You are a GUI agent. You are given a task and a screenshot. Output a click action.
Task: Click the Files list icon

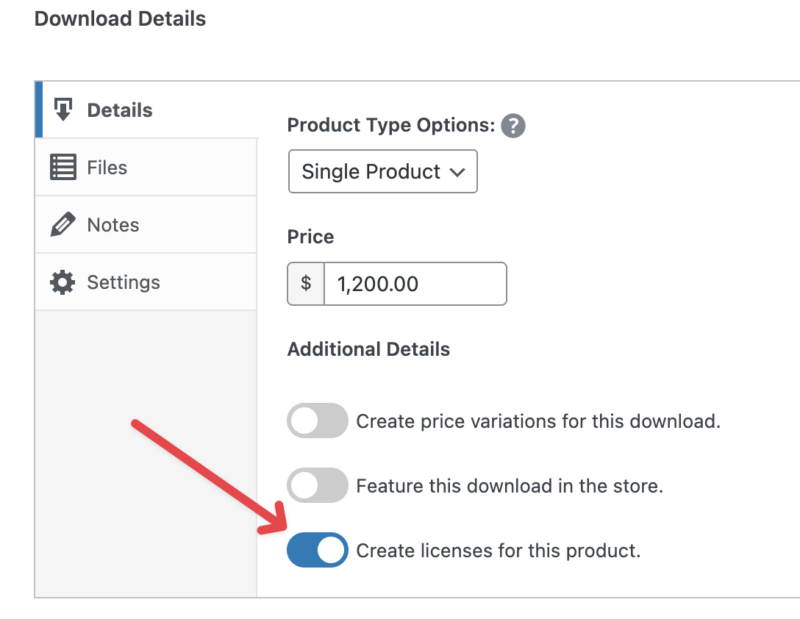(63, 167)
